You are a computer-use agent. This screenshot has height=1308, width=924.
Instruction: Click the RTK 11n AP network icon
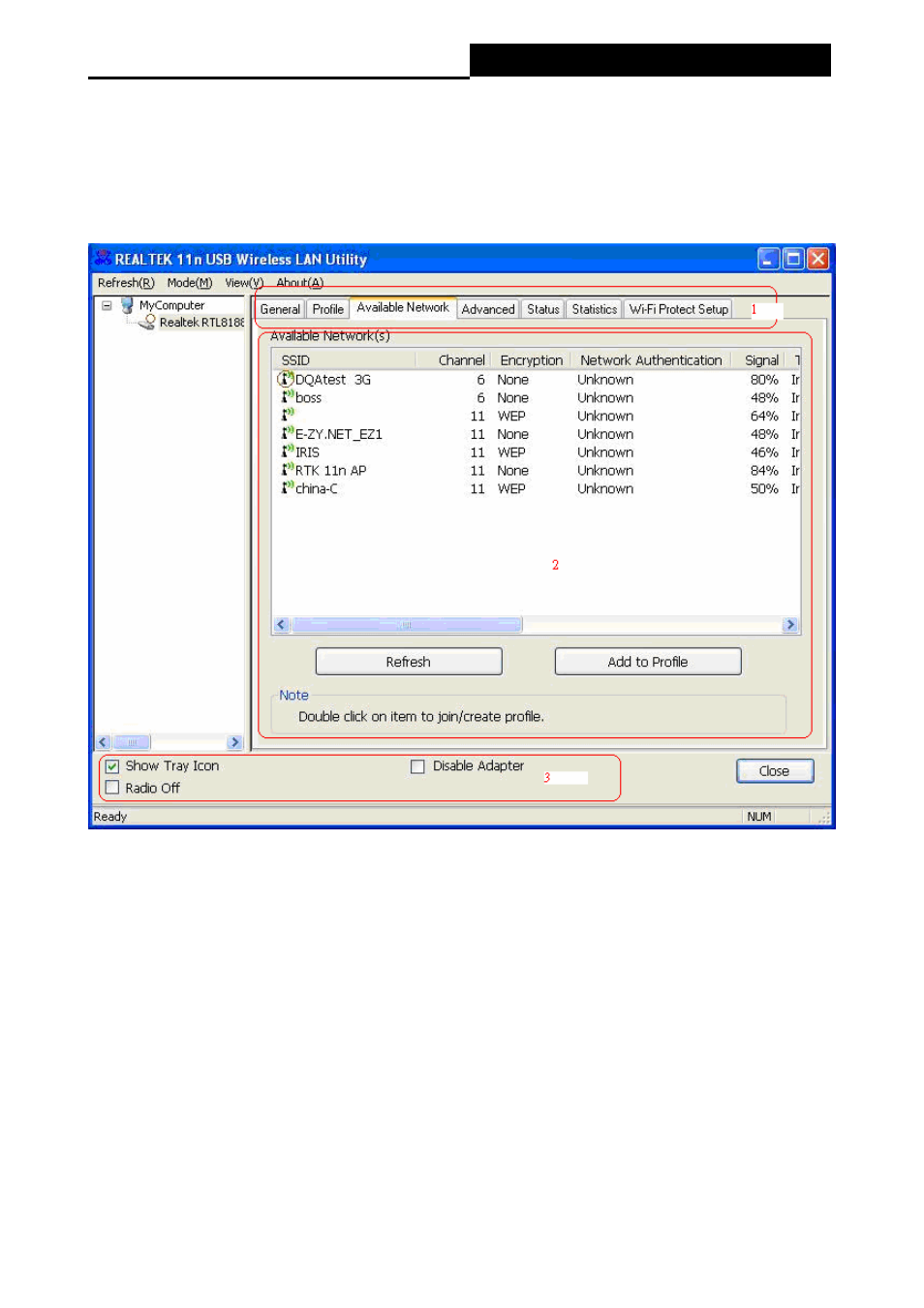click(288, 470)
